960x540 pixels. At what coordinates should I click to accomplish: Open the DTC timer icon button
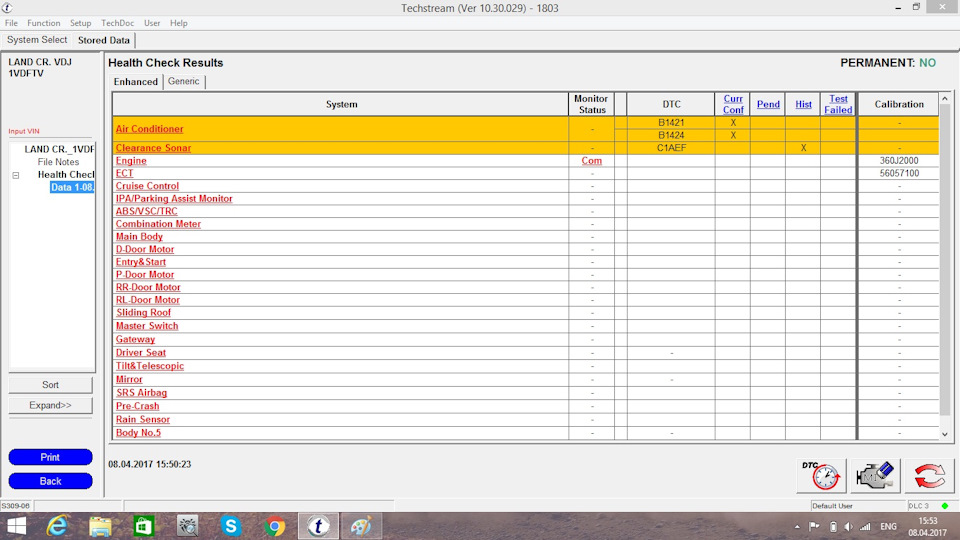821,476
